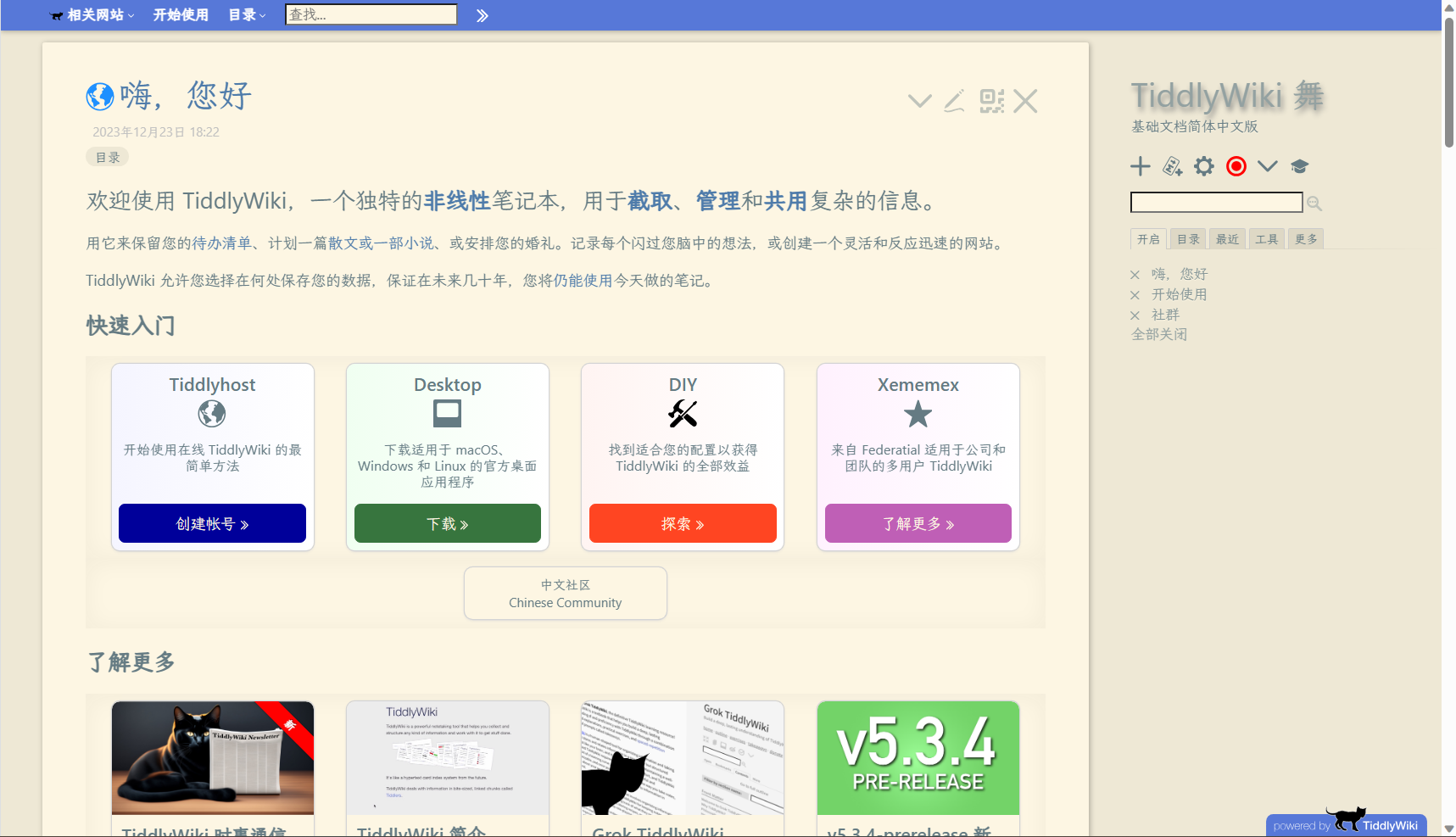Click the 了解更多 button on Xememex card
Viewport: 1456px width, 837px height.
point(918,523)
